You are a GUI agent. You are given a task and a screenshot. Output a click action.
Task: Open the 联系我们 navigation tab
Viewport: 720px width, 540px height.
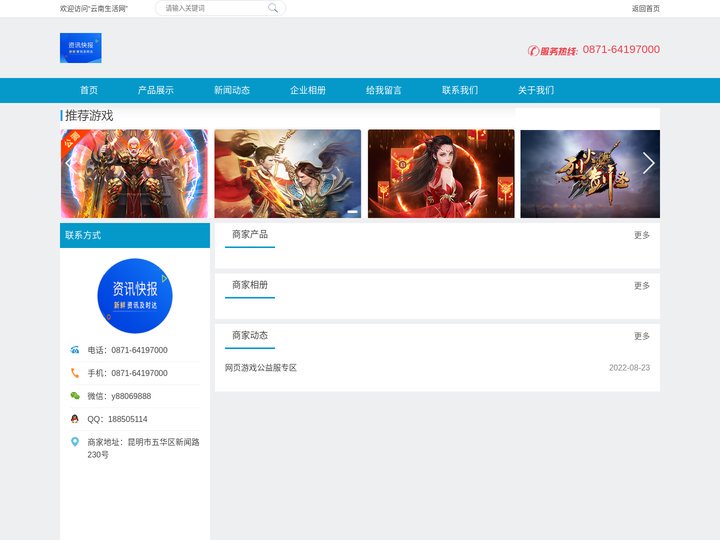tap(460, 90)
